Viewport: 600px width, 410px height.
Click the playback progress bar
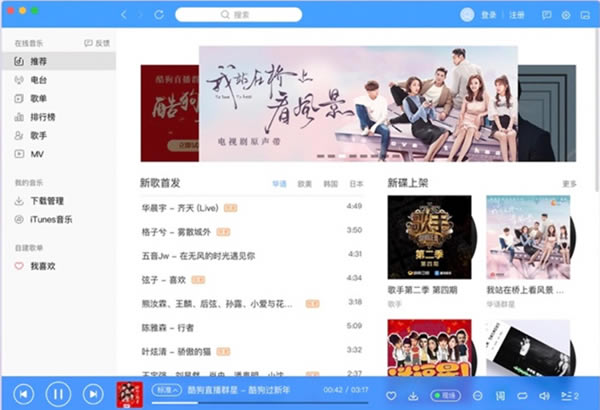tap(260, 403)
